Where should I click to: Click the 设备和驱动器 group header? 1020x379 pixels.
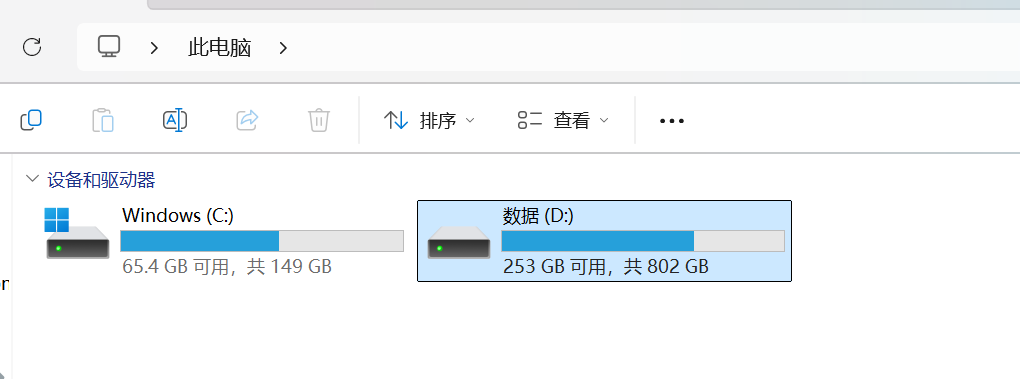click(101, 179)
